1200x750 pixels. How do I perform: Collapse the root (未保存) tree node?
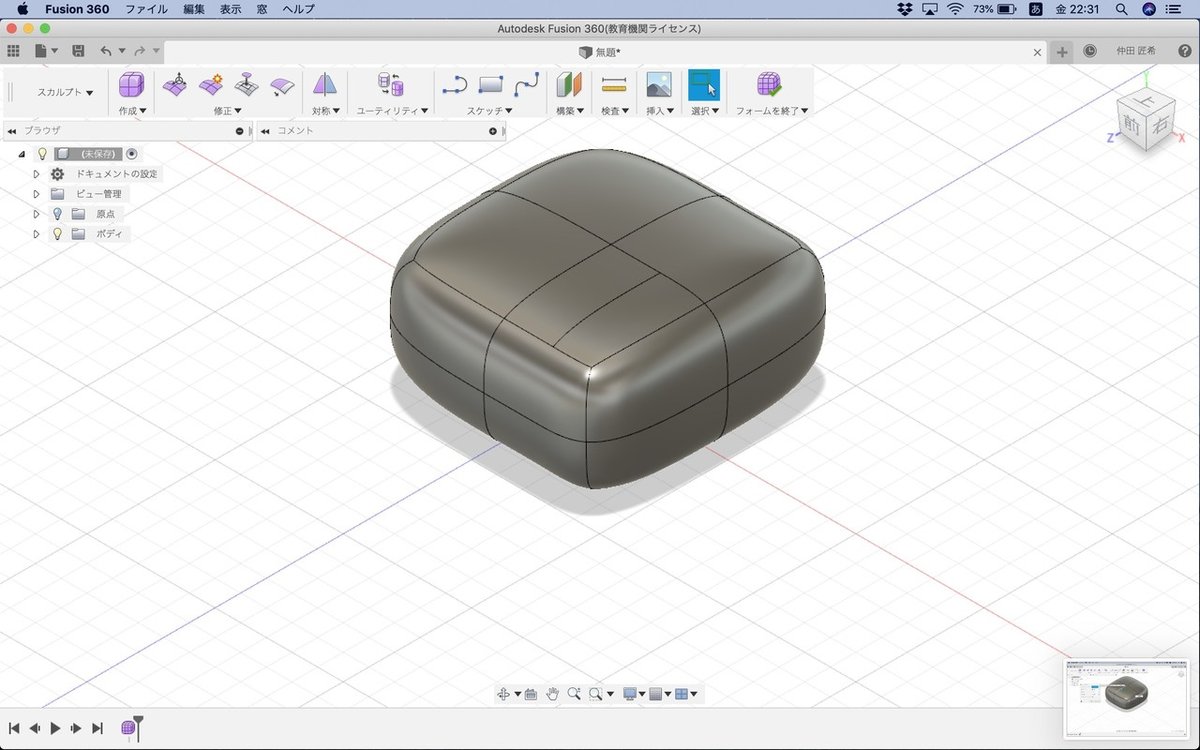point(22,154)
